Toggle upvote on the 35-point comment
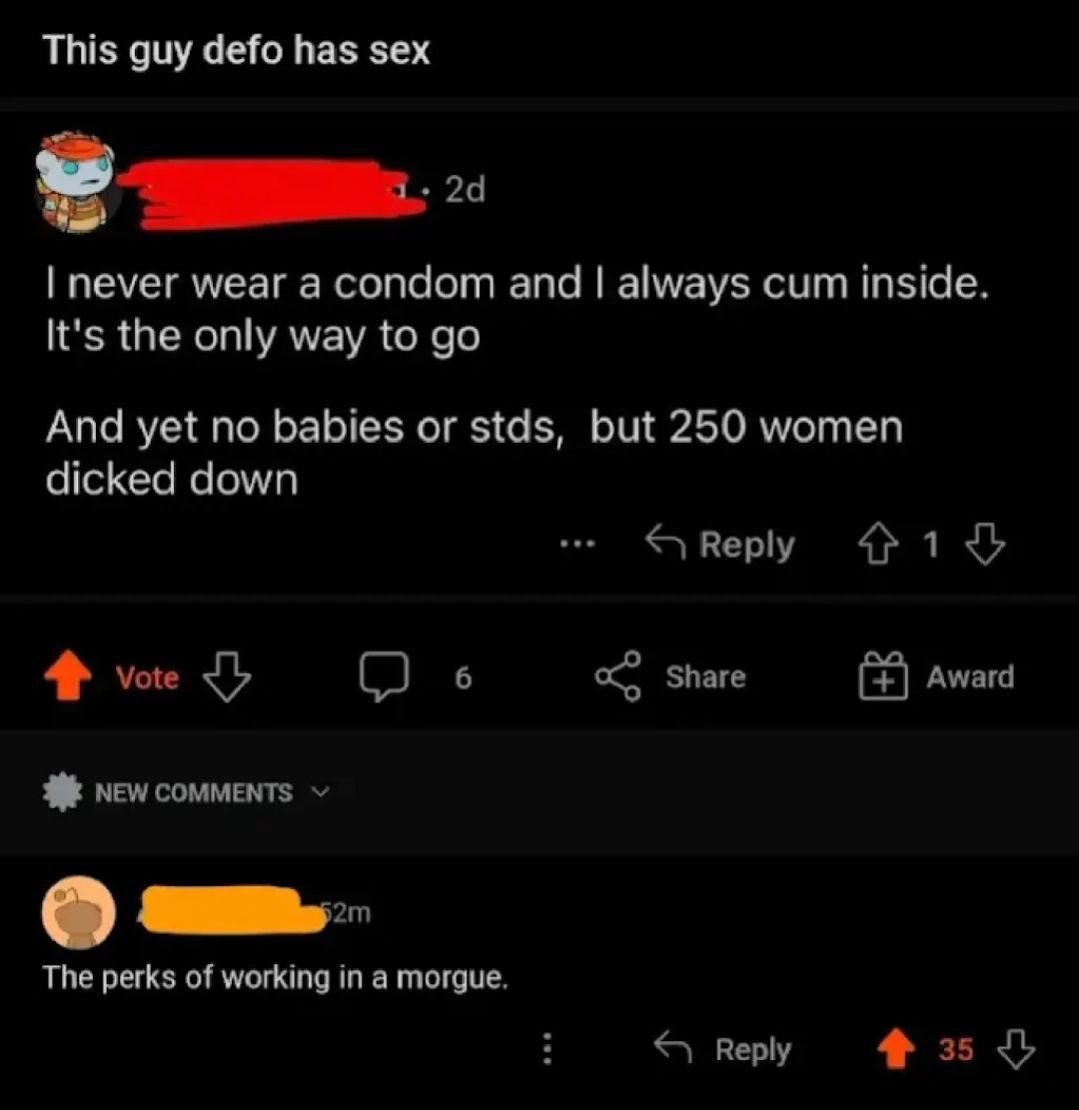Image resolution: width=1079 pixels, height=1110 pixels. (896, 1048)
